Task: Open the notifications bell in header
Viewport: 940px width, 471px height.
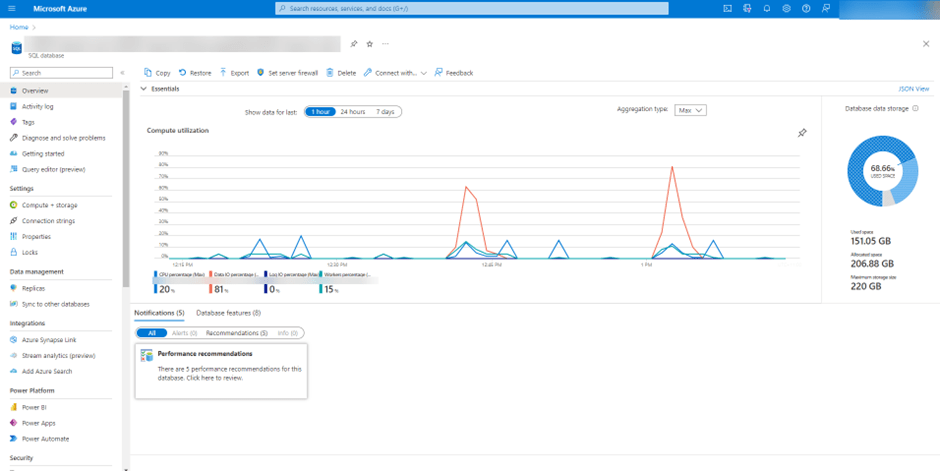Action: coord(767,8)
